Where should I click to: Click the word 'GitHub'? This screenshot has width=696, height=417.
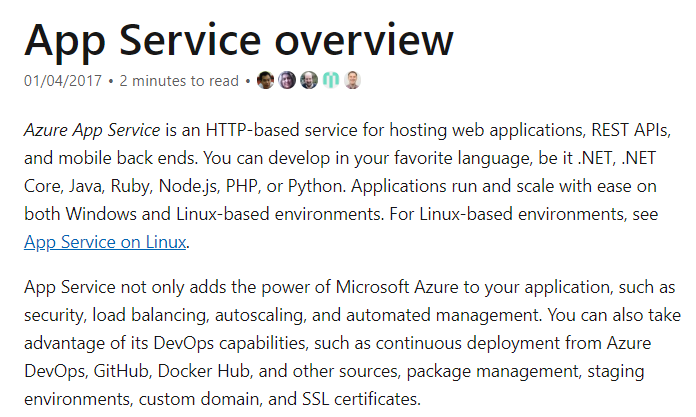(121, 371)
